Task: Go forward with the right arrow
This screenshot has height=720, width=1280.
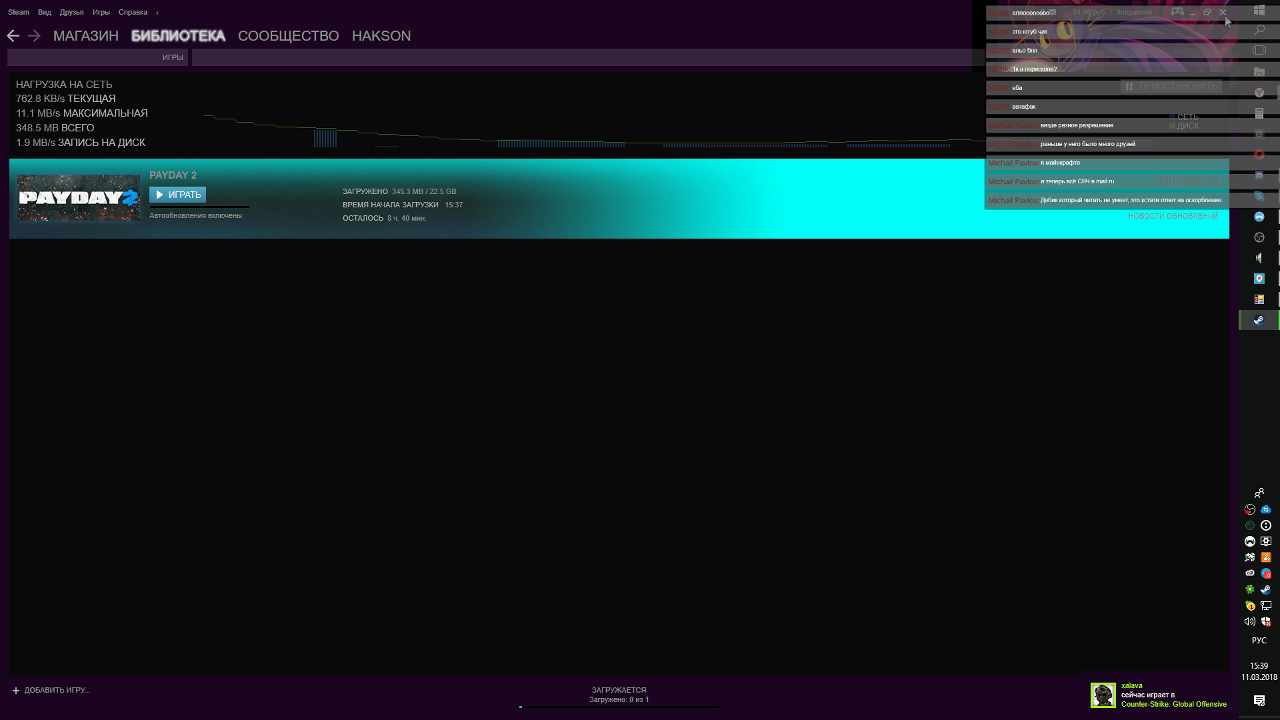Action: tap(34, 36)
